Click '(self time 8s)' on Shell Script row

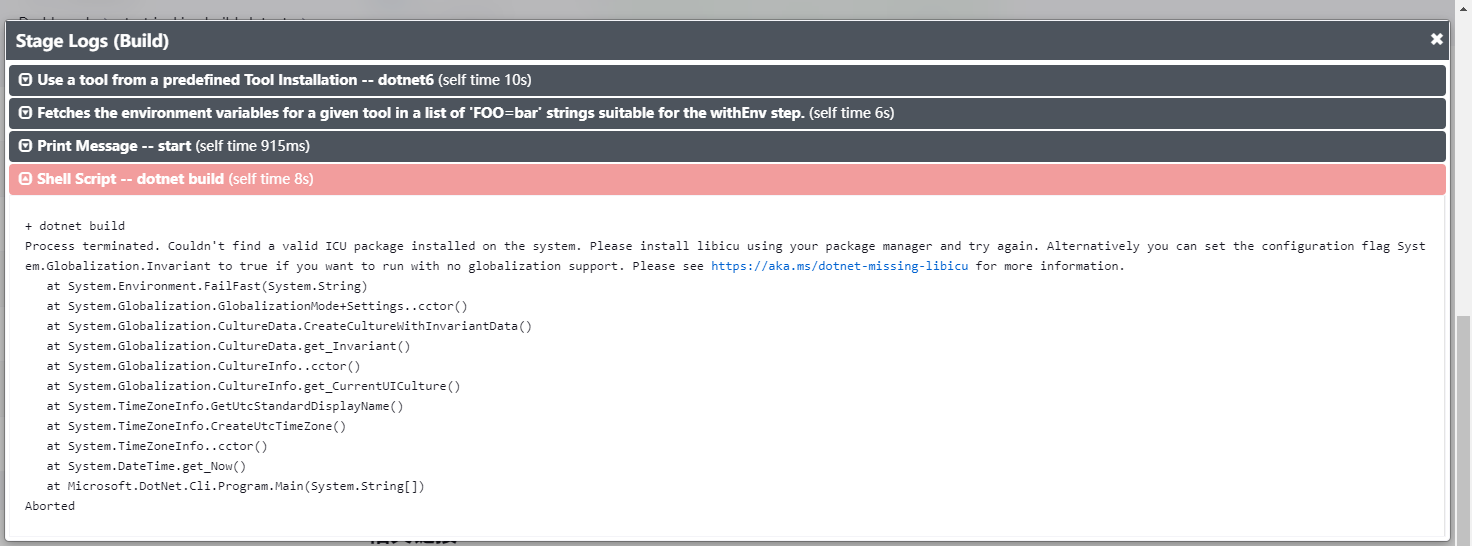coord(271,179)
